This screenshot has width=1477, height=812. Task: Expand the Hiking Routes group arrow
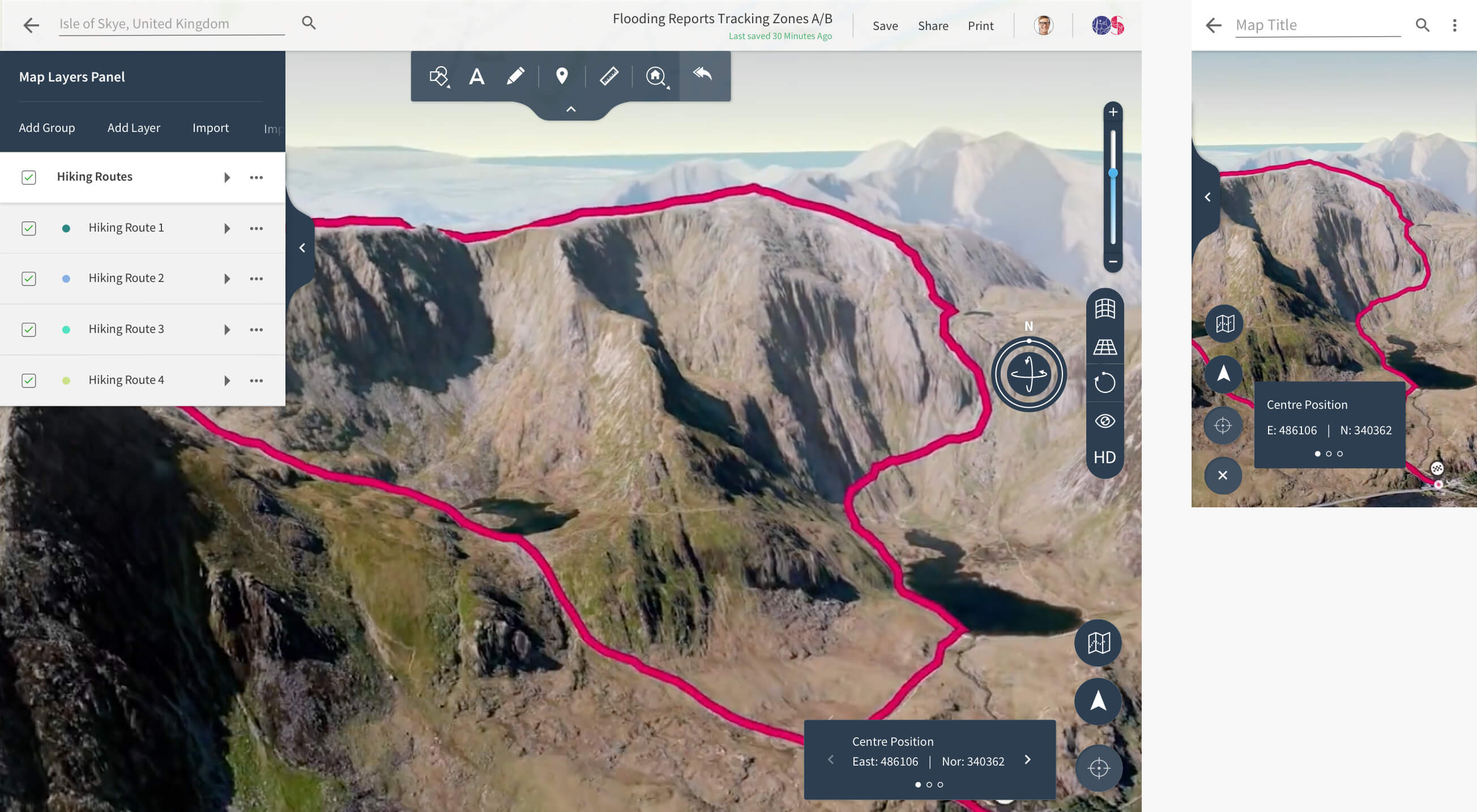click(227, 177)
